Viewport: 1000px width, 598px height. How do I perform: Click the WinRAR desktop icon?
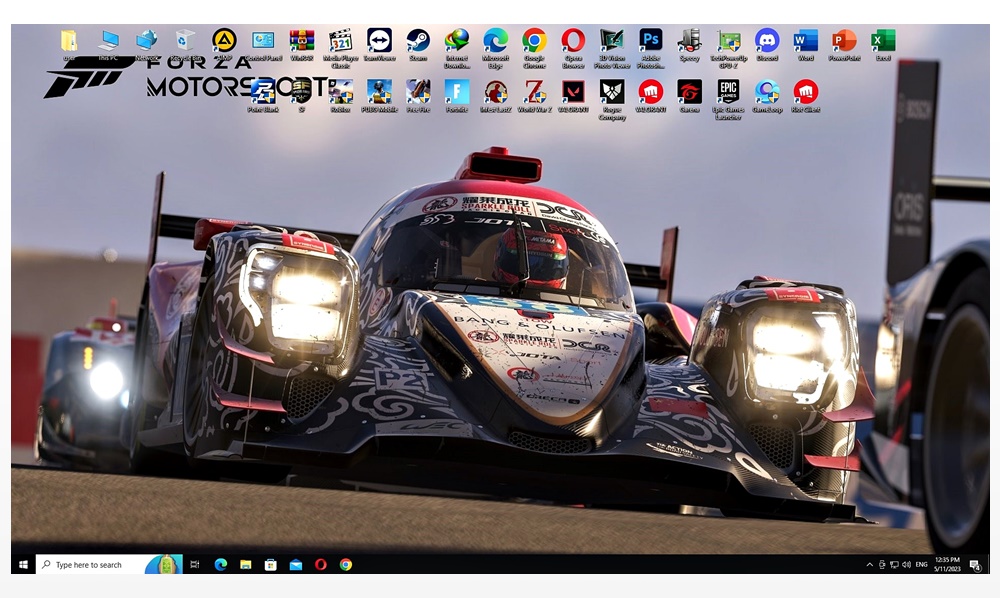click(x=302, y=42)
